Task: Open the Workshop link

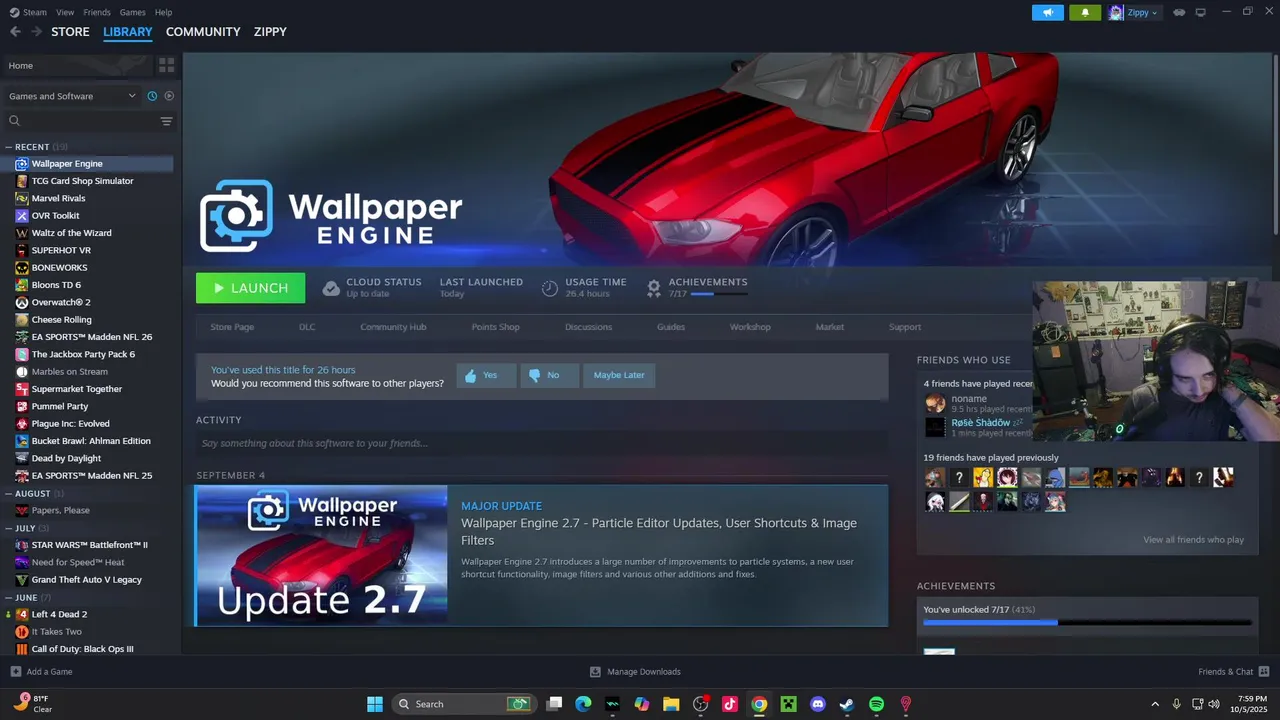Action: (750, 327)
